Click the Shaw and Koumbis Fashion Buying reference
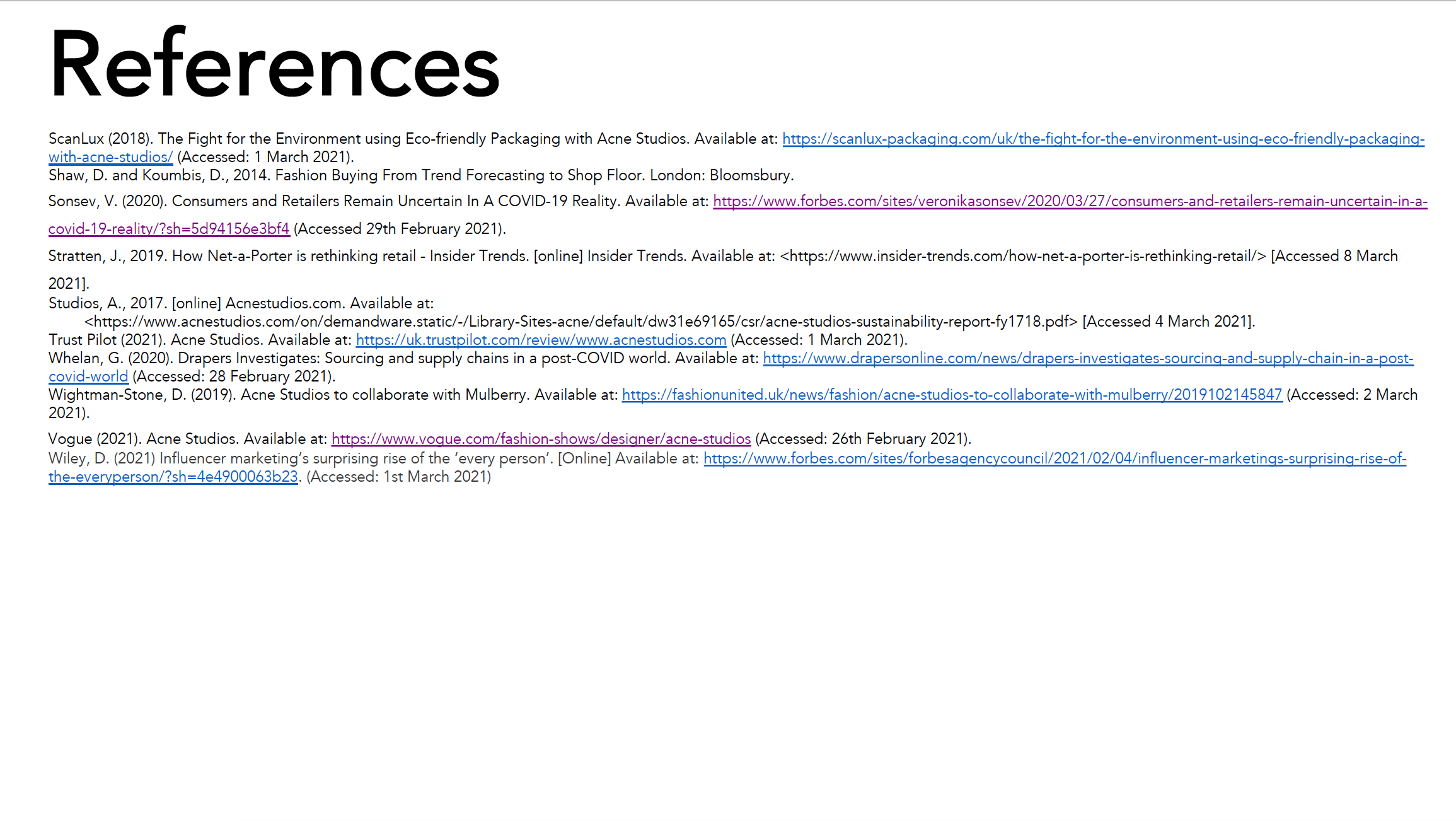Viewport: 1456px width, 821px height. pyautogui.click(x=421, y=175)
